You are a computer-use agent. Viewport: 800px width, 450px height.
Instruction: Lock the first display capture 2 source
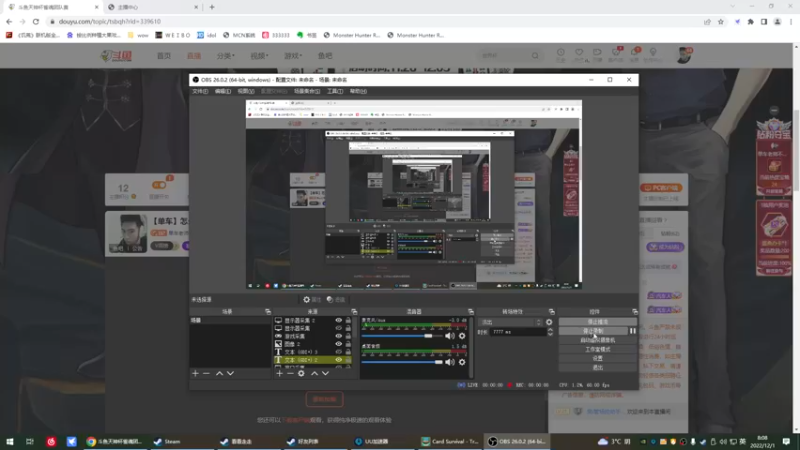pyautogui.click(x=348, y=320)
